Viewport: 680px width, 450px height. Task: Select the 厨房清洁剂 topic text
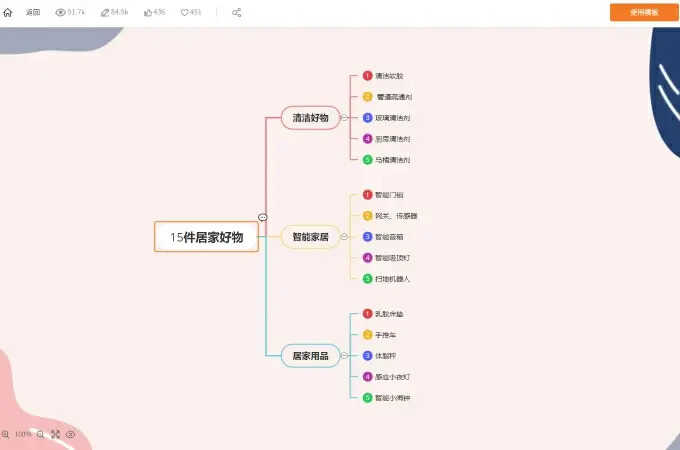coord(392,139)
